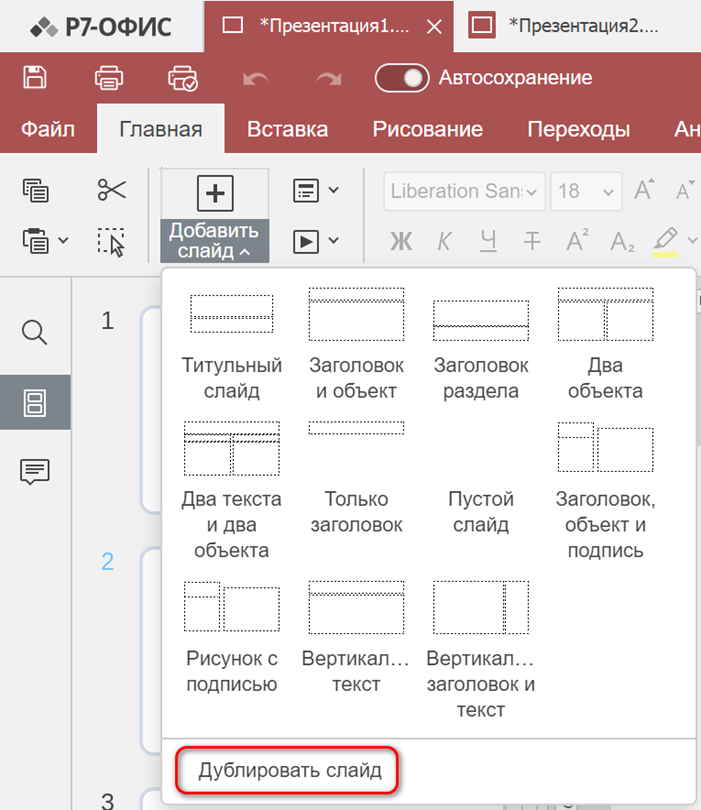
Task: Click Дублировать слайд menu entry
Action: [290, 770]
